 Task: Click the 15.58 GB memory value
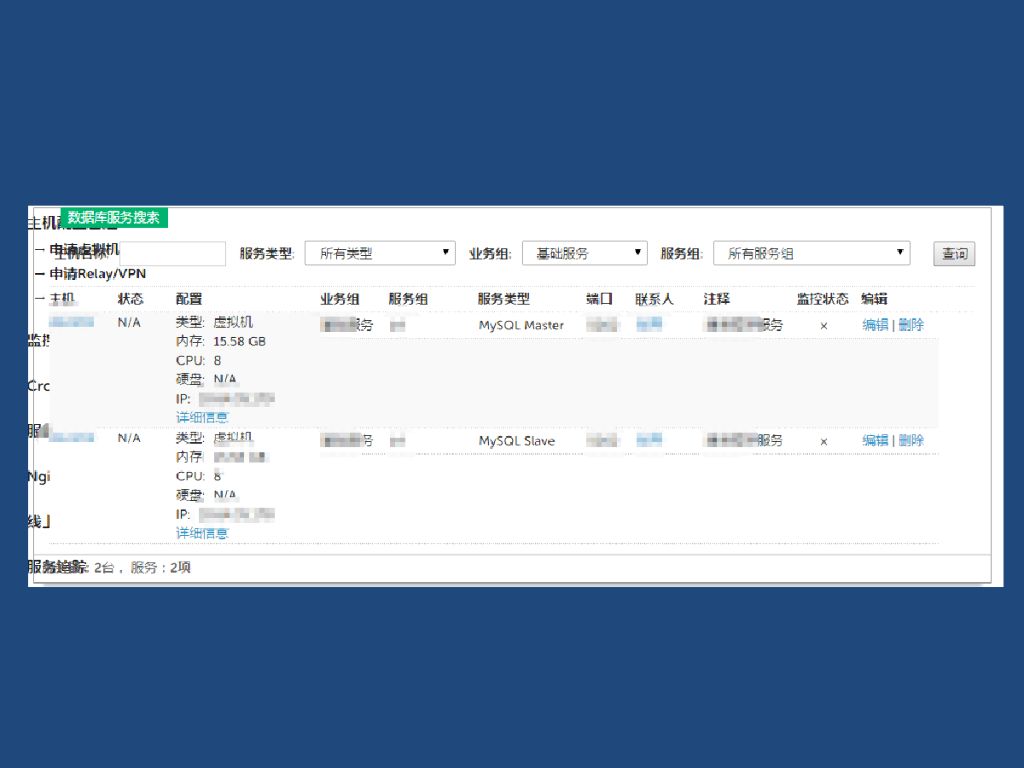(x=239, y=342)
